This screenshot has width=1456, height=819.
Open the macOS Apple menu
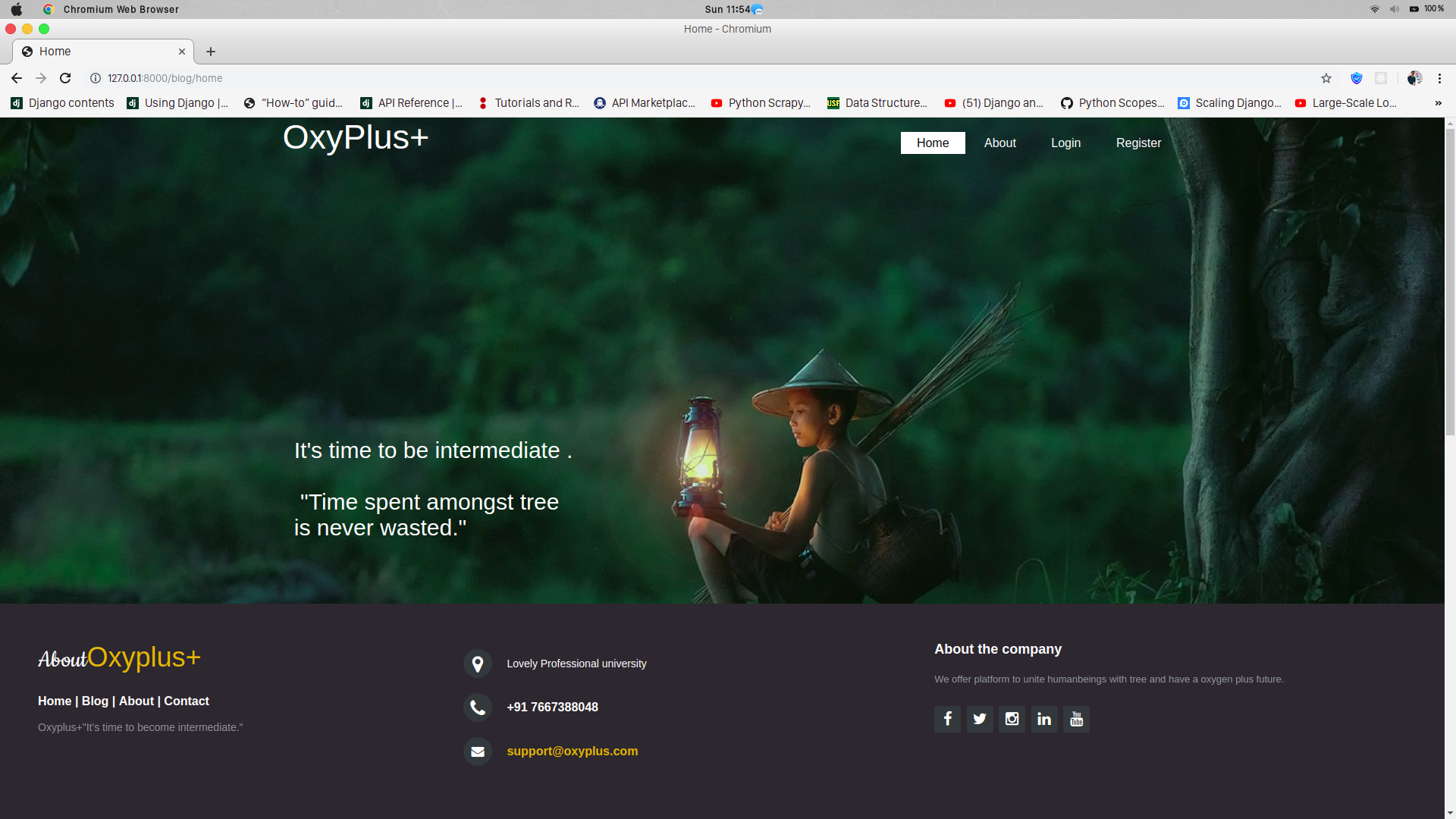tap(17, 9)
